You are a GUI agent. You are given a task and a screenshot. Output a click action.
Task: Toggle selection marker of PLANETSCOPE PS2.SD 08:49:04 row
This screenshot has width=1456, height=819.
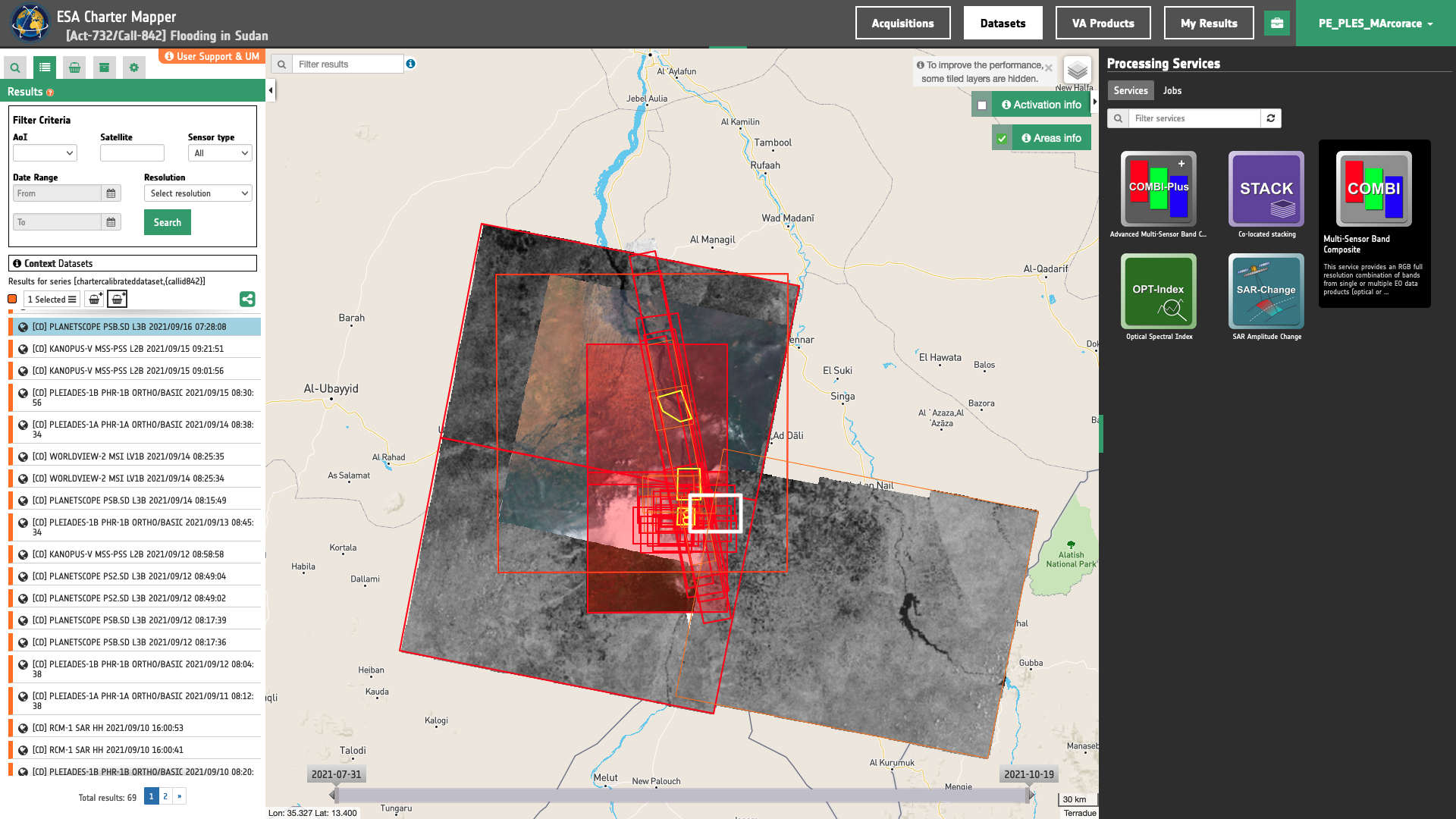pyautogui.click(x=11, y=576)
